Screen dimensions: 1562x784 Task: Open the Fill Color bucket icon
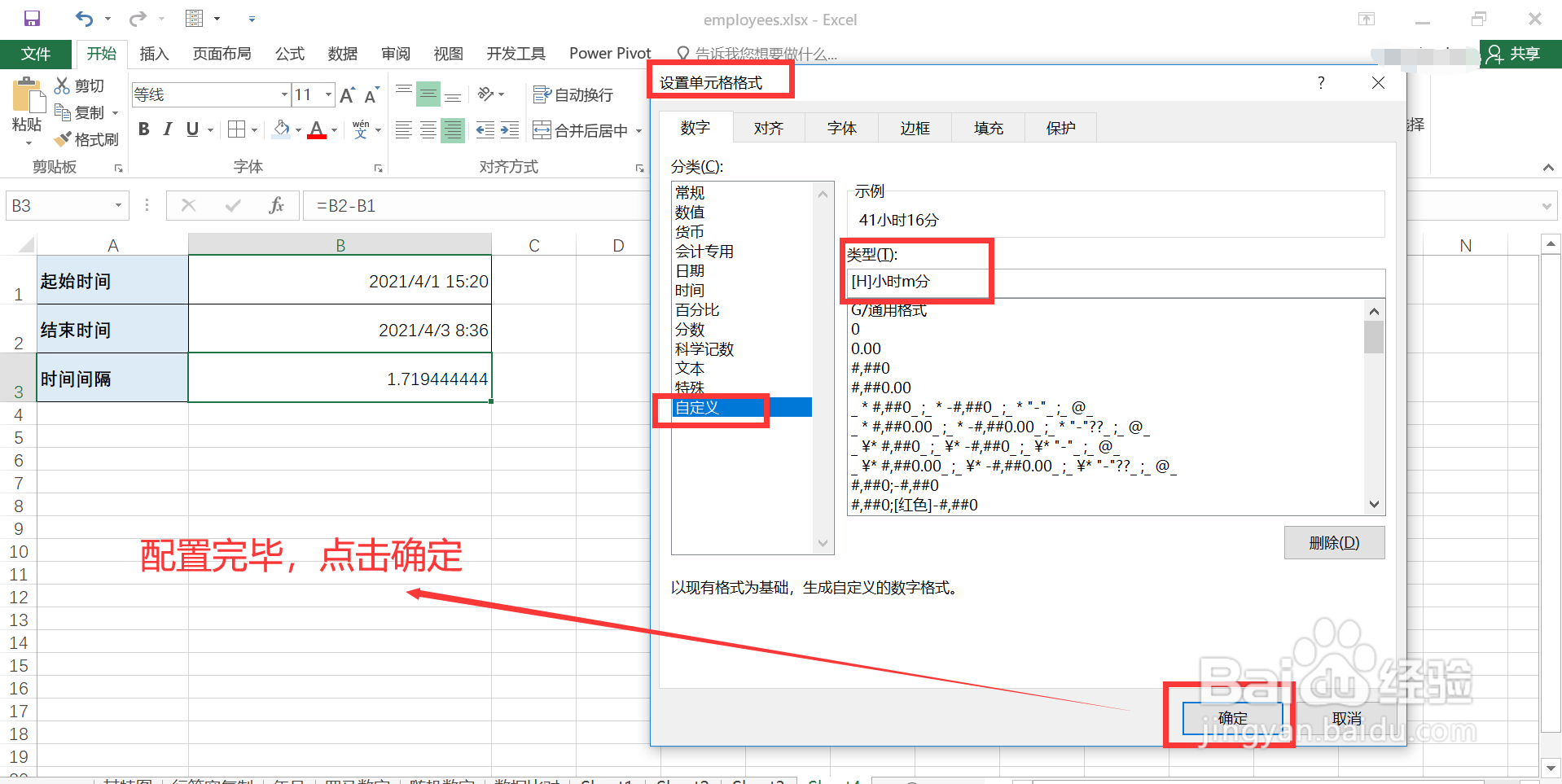pos(280,129)
